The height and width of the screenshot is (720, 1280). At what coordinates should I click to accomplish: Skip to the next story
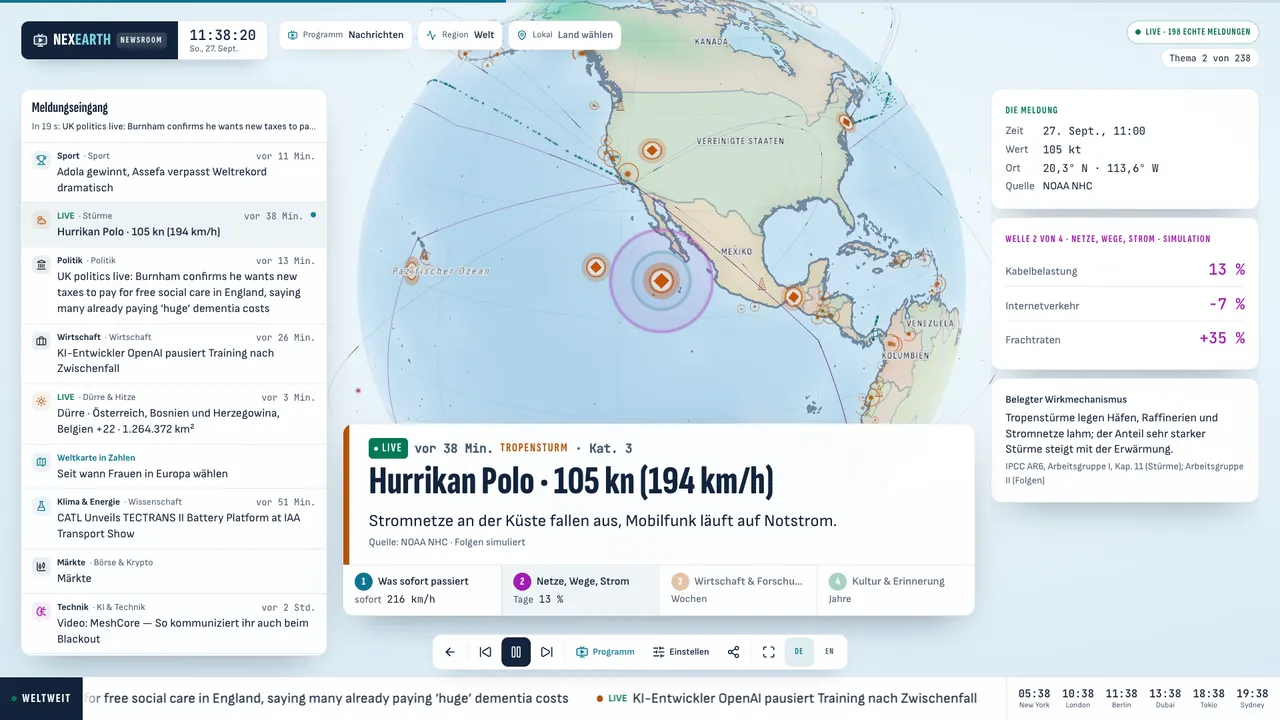point(547,652)
